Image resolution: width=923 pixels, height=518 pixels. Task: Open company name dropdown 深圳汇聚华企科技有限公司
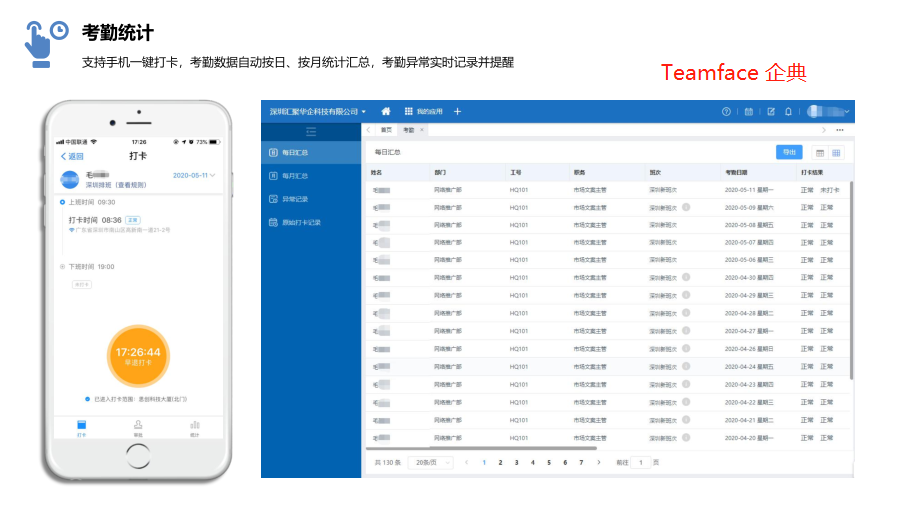pos(318,111)
